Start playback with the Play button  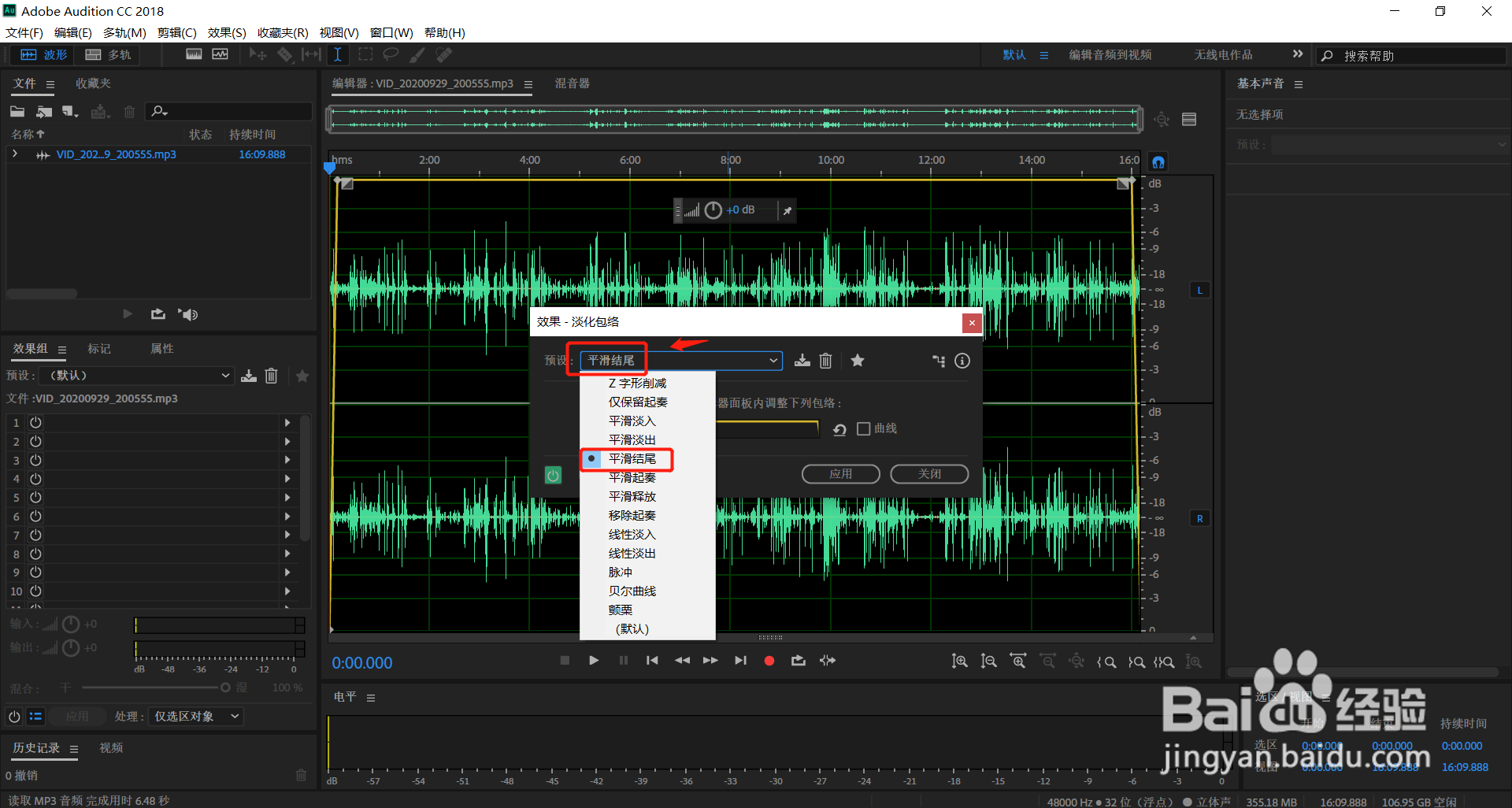(x=594, y=661)
